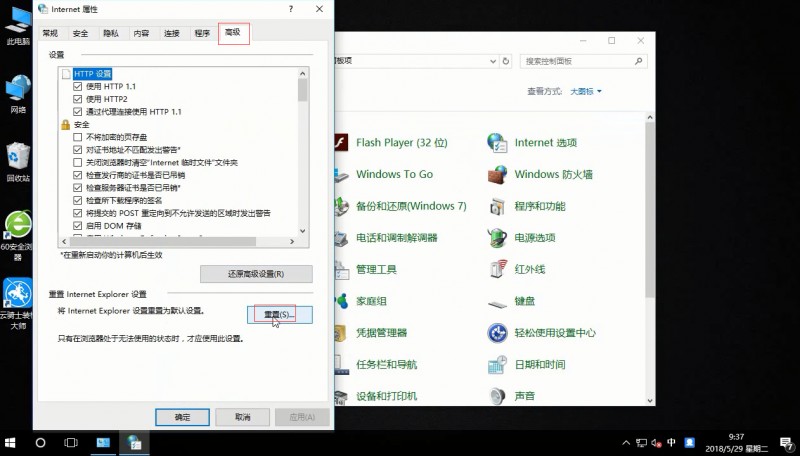
Task: Toggle 使用 HTTP 1.1 checkbox
Action: coord(78,86)
